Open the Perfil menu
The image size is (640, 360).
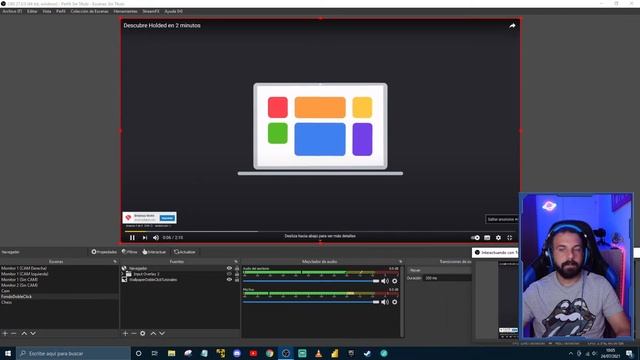point(61,11)
